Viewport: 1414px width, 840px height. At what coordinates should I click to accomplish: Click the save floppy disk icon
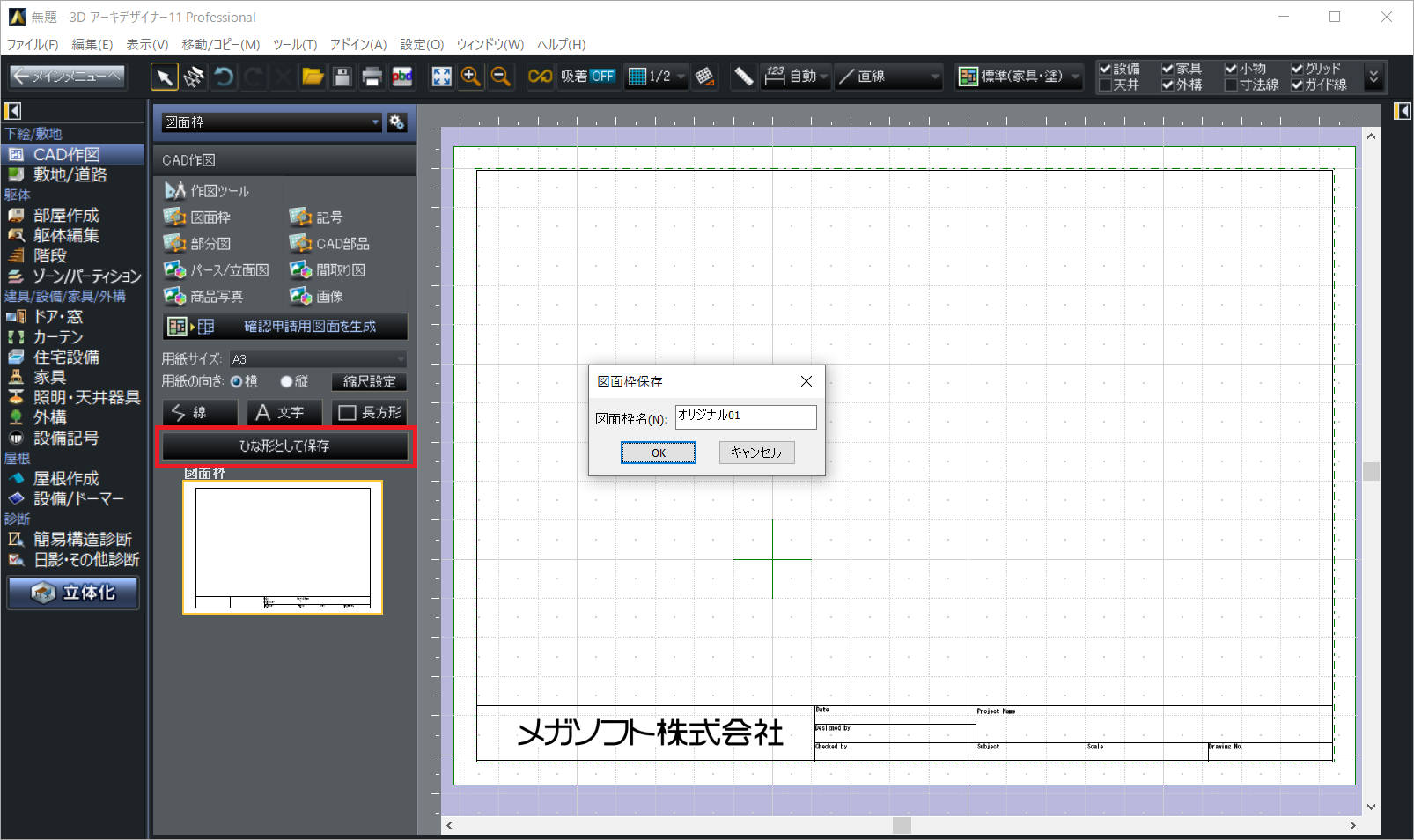[x=342, y=77]
